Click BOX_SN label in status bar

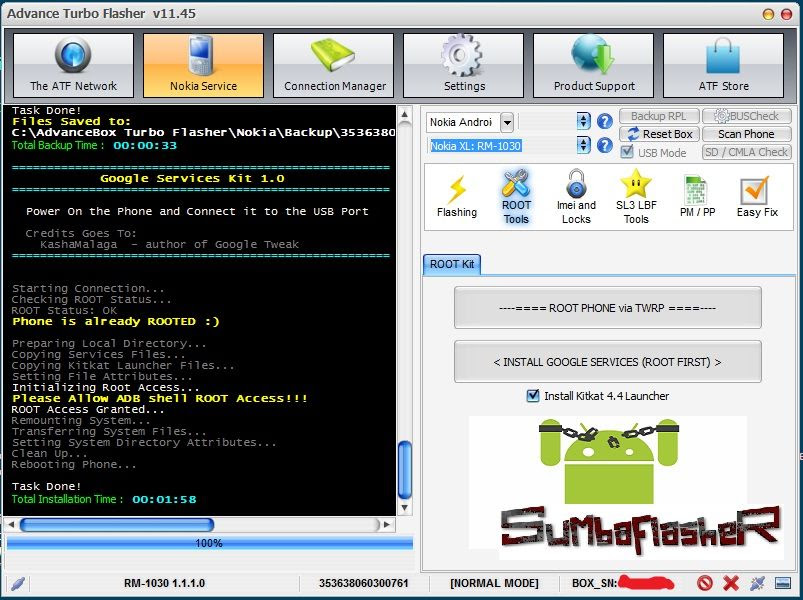[594, 583]
